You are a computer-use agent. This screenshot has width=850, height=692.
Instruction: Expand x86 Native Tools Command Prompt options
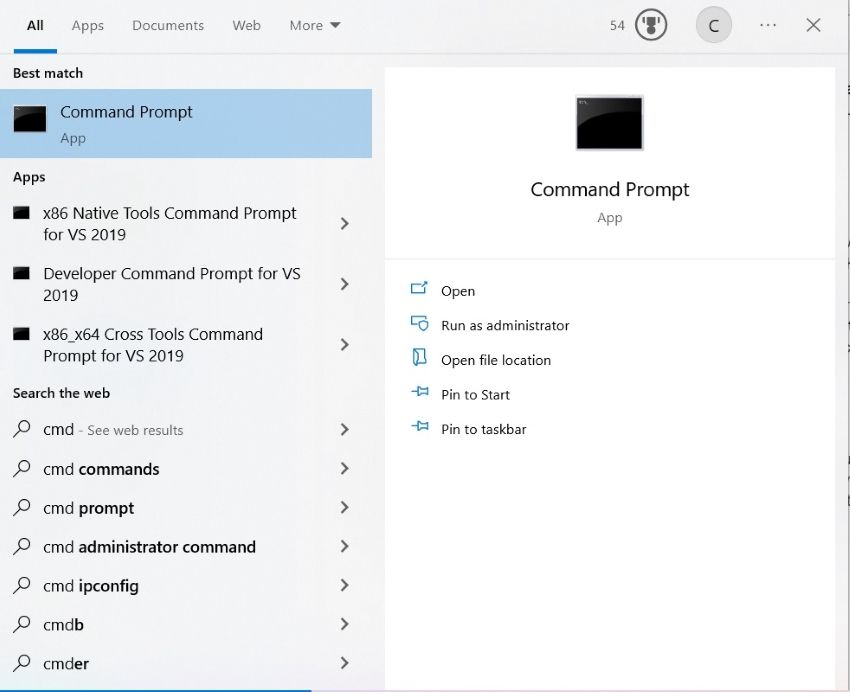[345, 224]
